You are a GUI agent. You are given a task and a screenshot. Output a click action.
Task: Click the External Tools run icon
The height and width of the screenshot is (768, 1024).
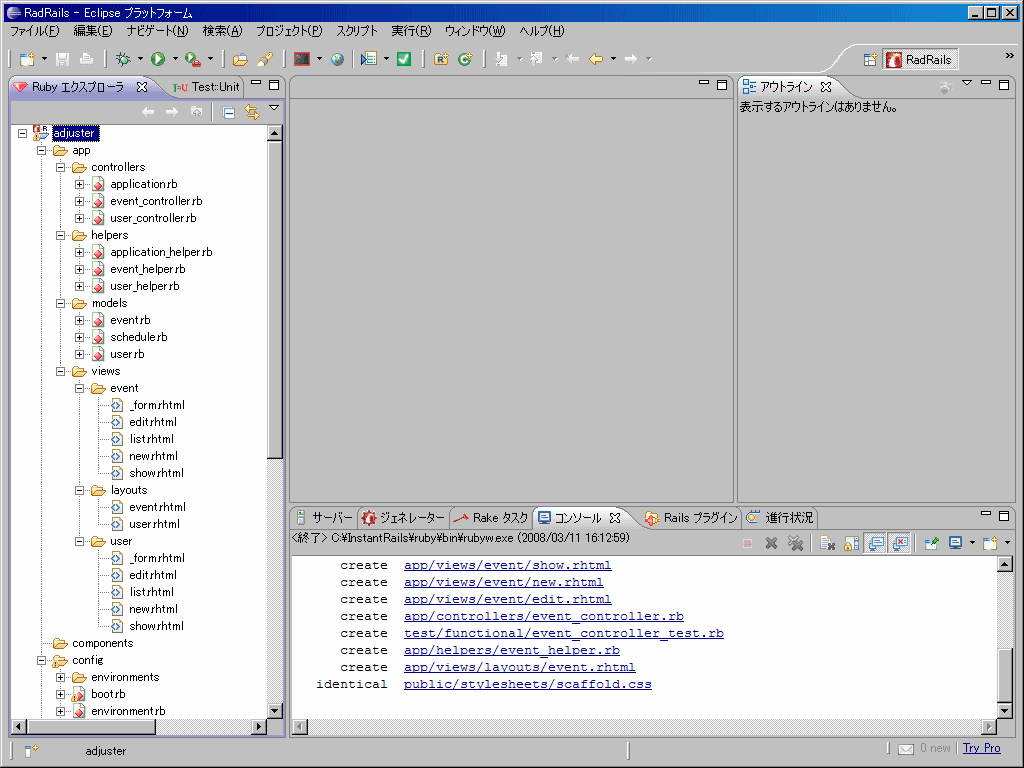[x=193, y=59]
